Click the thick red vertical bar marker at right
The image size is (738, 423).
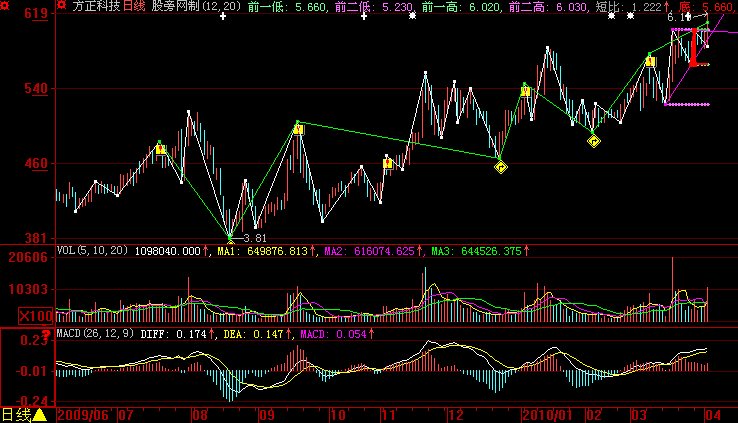[x=694, y=47]
